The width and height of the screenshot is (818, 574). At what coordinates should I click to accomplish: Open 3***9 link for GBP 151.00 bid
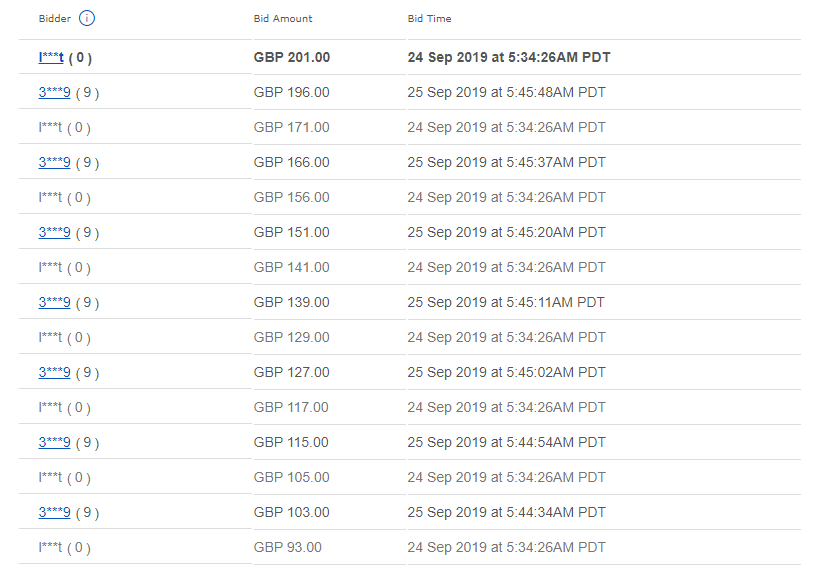point(54,232)
